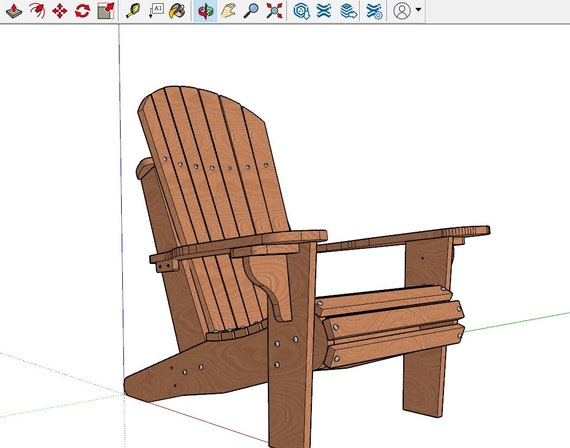Viewport: 570px width, 448px height.
Task: Toggle the highlighted Orbit tool
Action: click(x=205, y=11)
